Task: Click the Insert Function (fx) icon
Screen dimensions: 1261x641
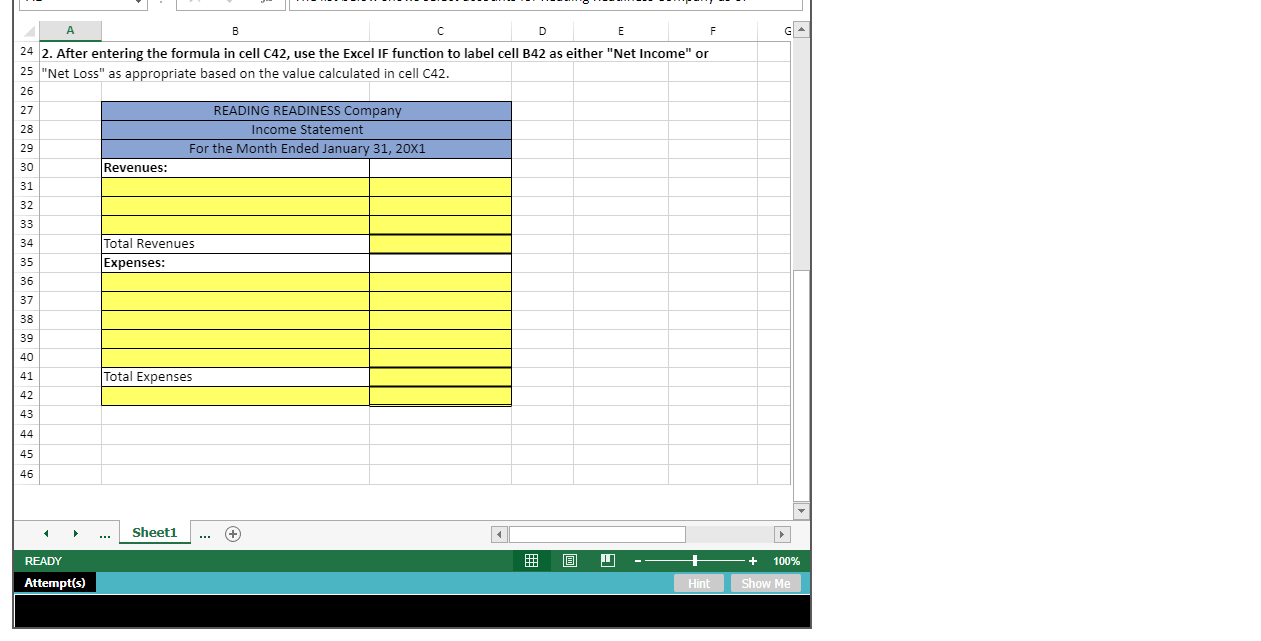Action: point(267,4)
